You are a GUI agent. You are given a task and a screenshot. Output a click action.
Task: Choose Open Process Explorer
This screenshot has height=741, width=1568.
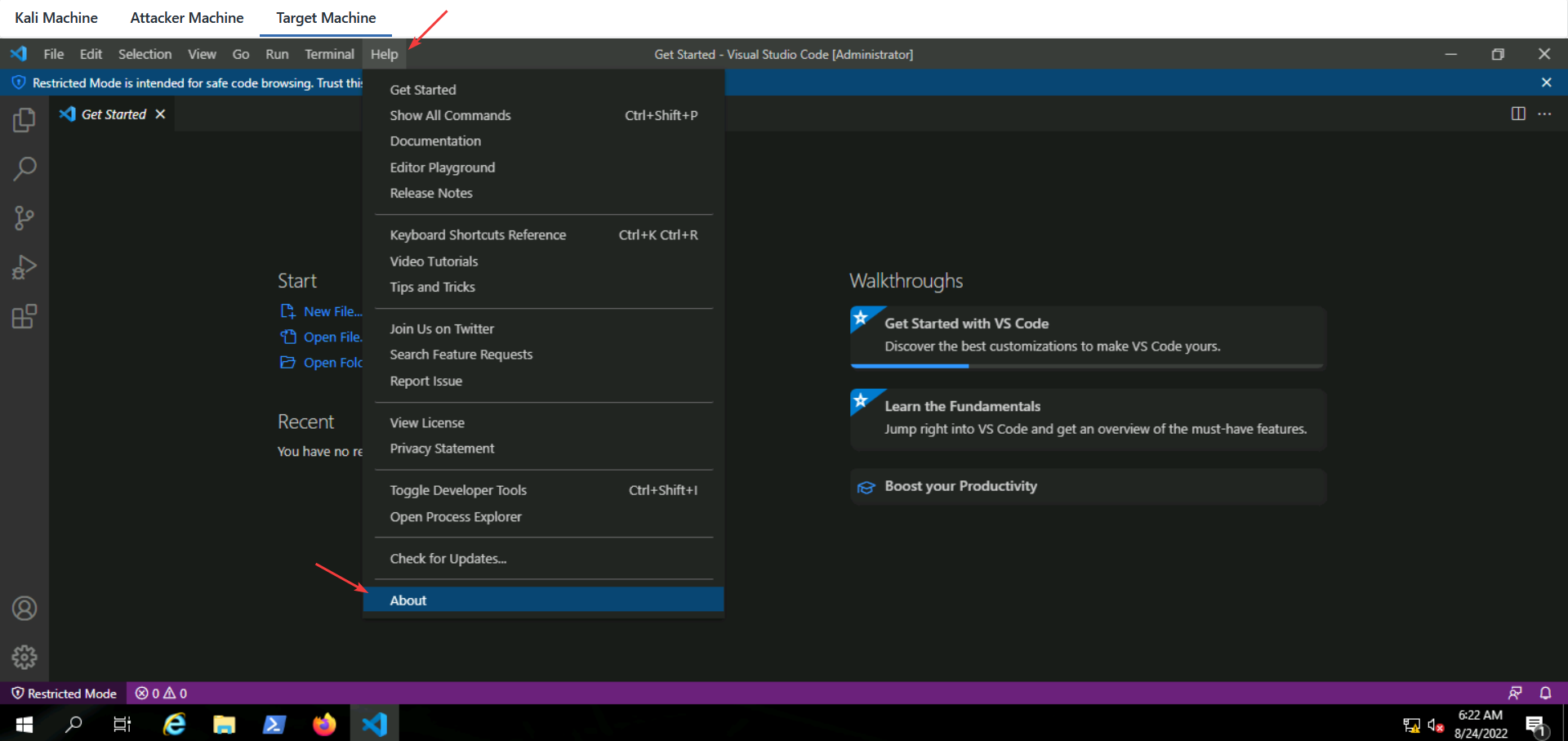544,516
